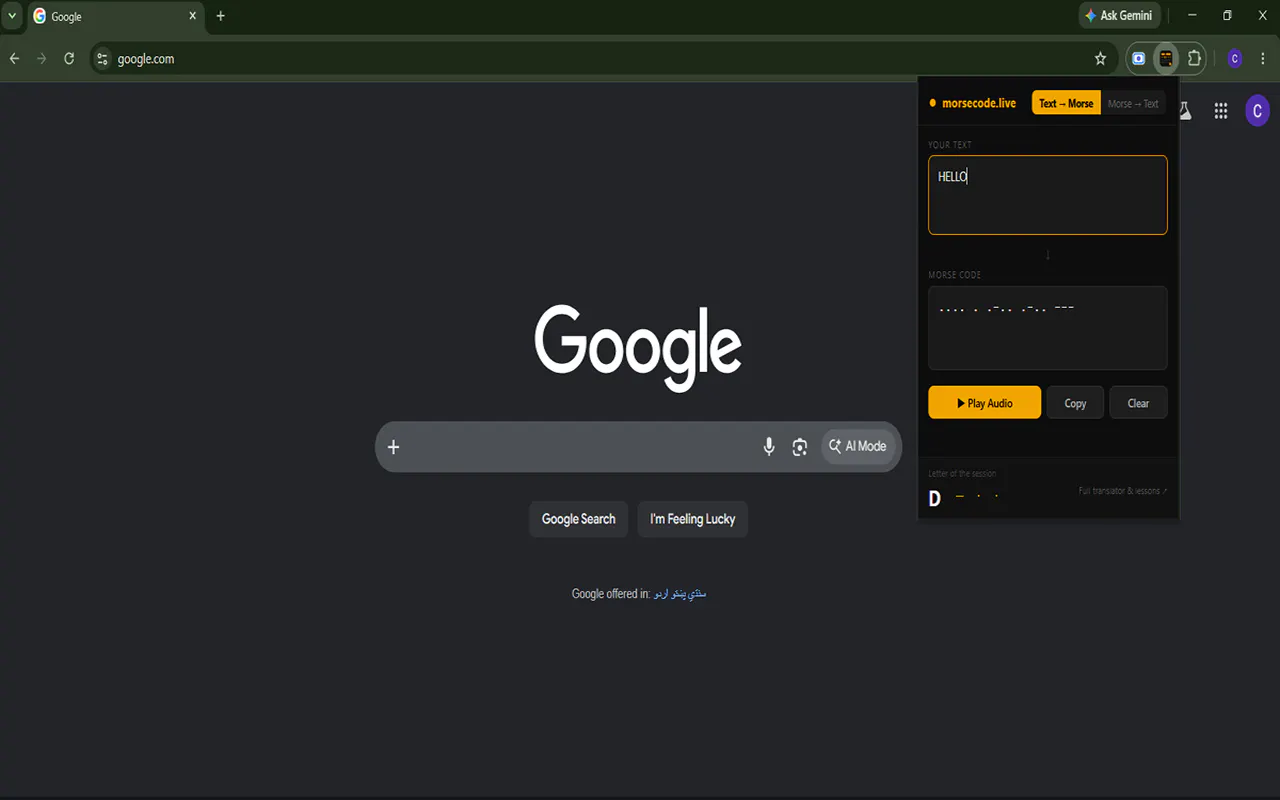This screenshot has height=800, width=1280.
Task: Click into the Your Text input box
Action: click(1047, 195)
